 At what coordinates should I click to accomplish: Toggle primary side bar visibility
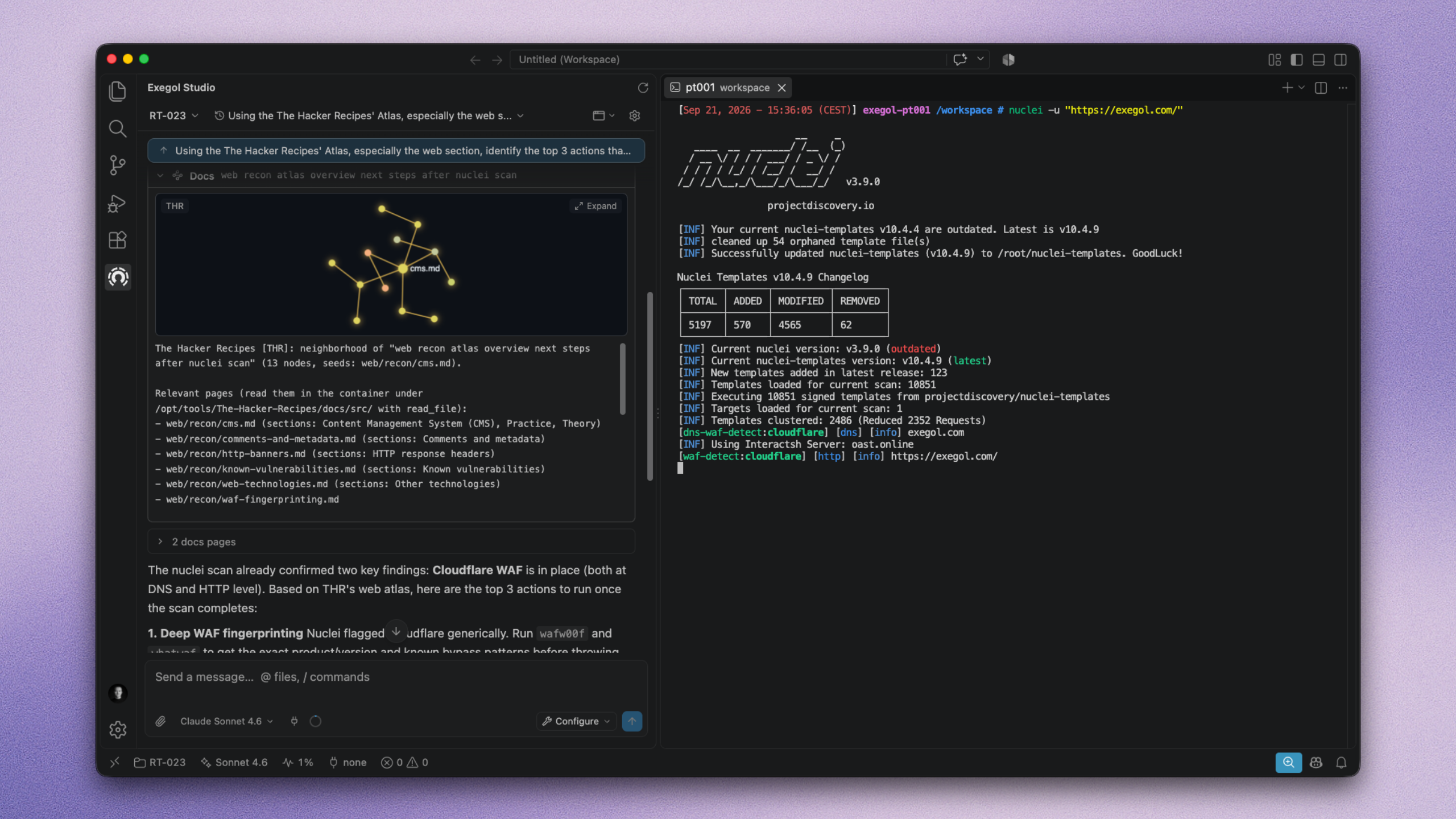click(1296, 60)
